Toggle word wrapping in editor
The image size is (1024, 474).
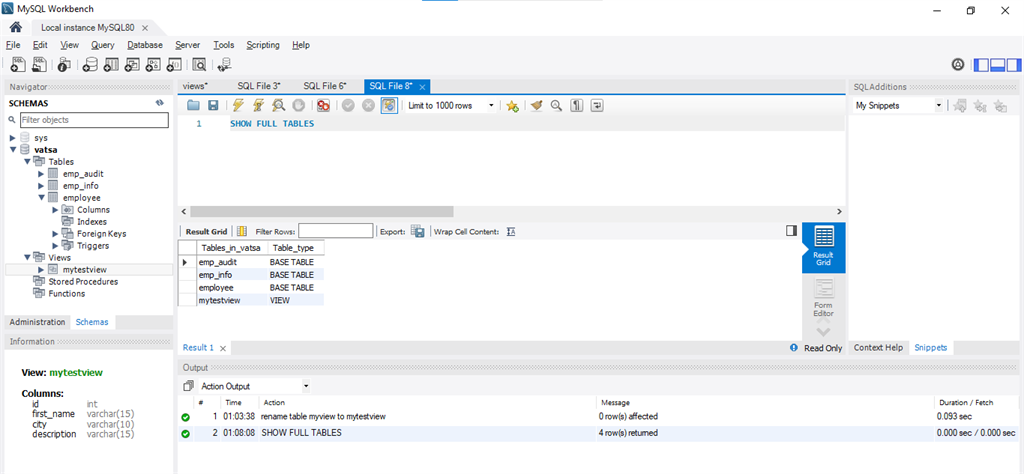(596, 105)
